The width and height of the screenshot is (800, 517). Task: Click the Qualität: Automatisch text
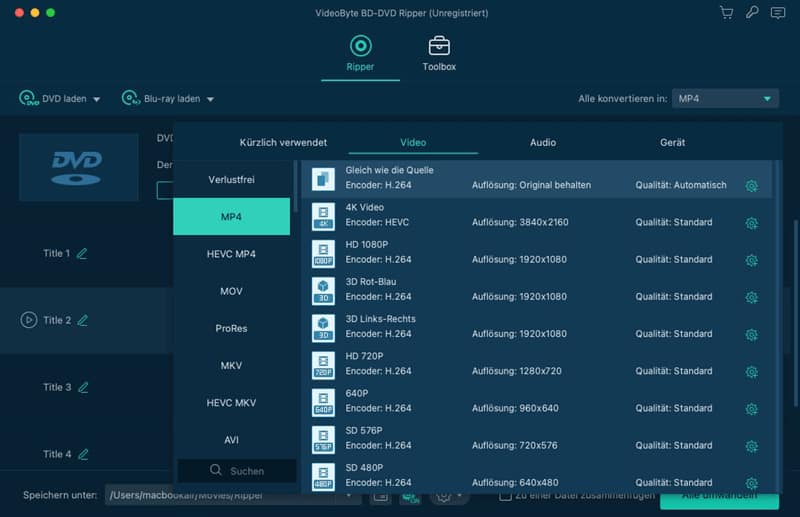click(681, 185)
